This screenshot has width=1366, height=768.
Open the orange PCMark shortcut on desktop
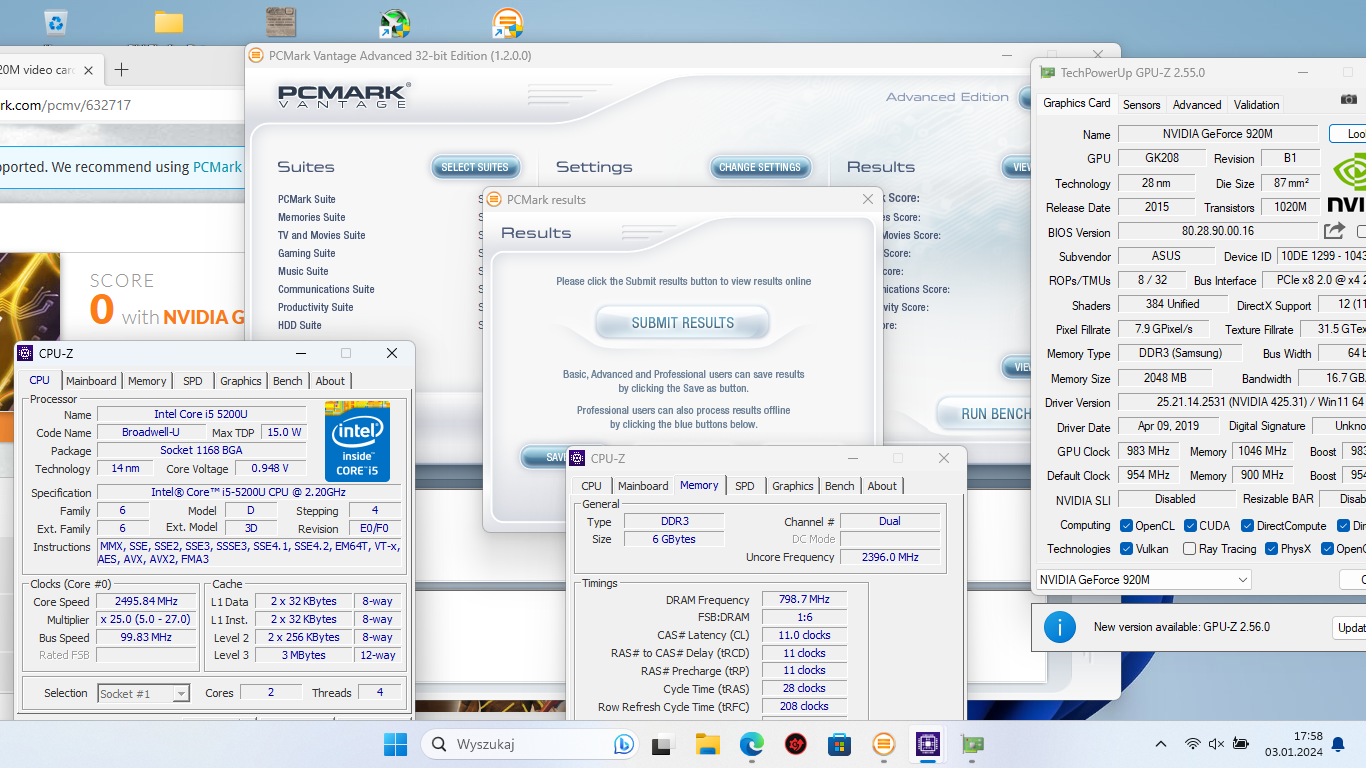click(507, 24)
